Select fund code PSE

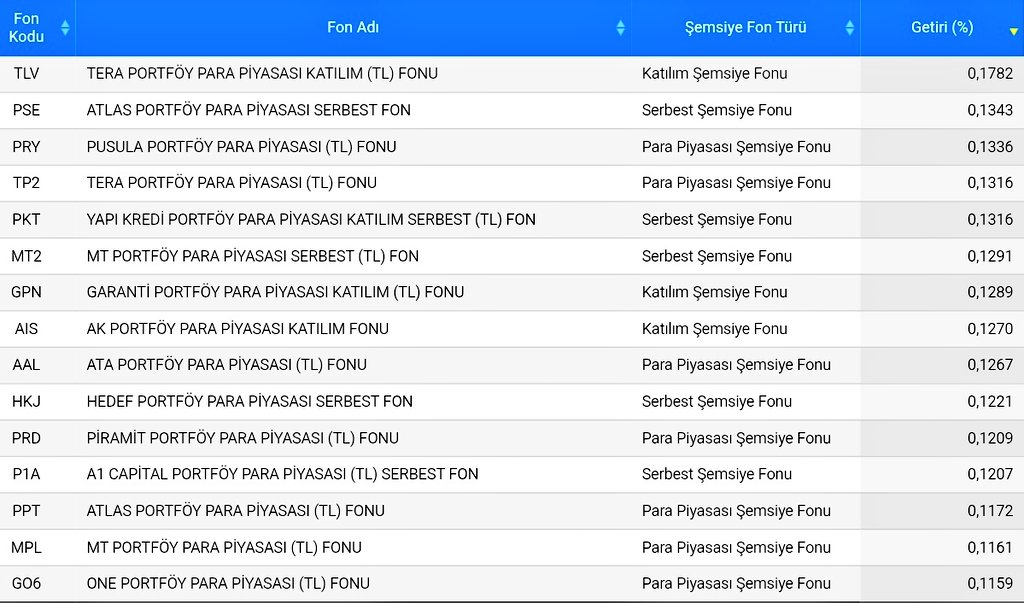pyautogui.click(x=26, y=110)
